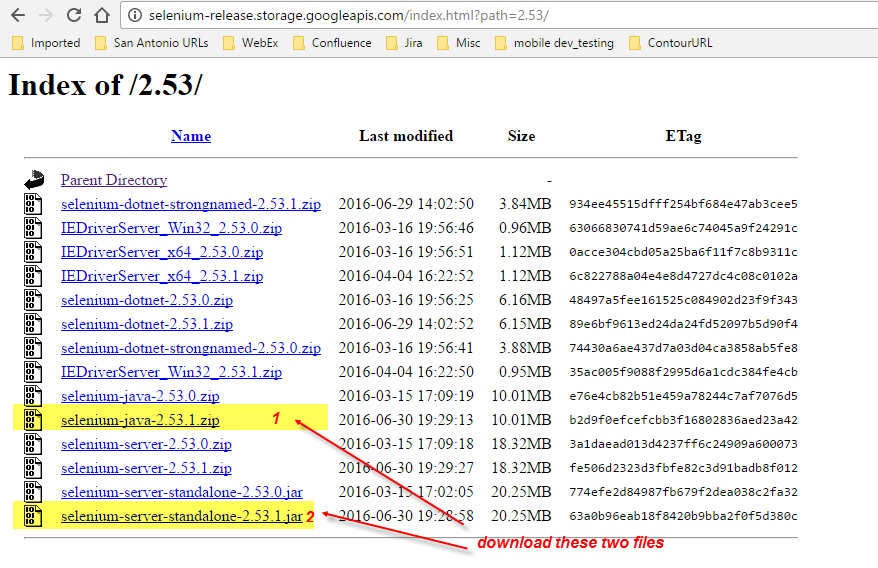878x568 pixels.
Task: Download selenium-java-2.53.1.zip
Action: [140, 420]
